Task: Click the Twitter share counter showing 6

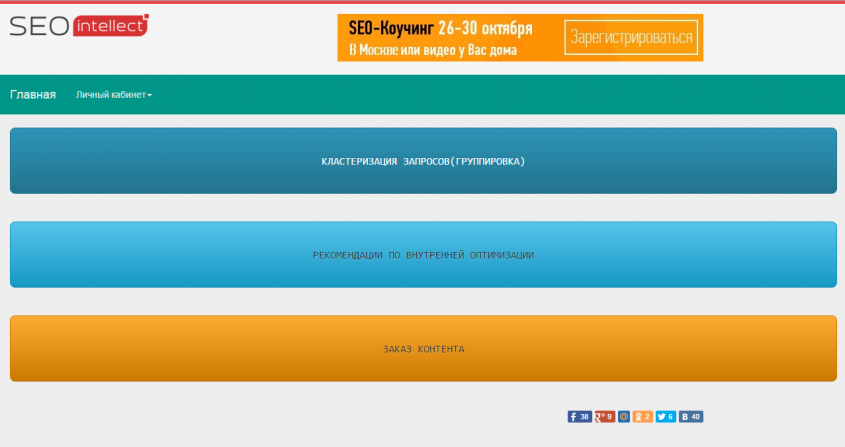Action: tap(671, 416)
